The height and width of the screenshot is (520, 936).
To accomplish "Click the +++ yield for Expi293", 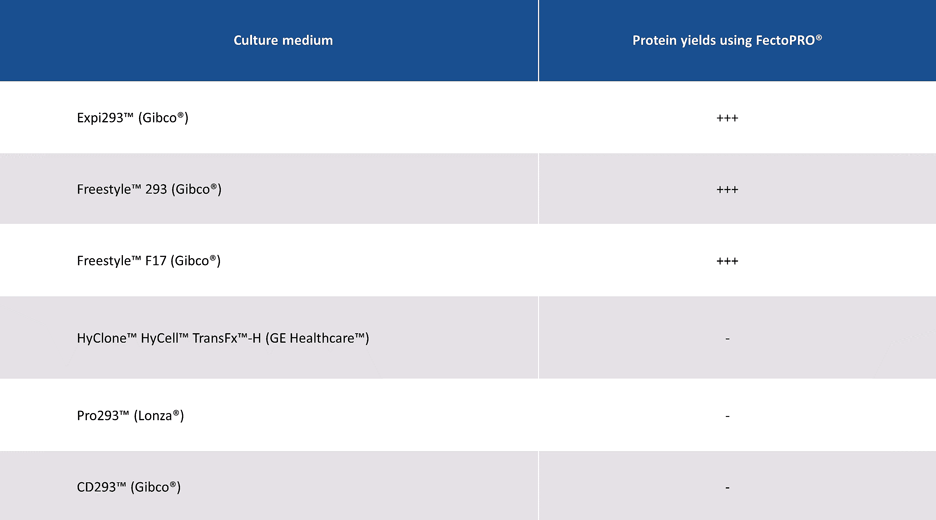I will [x=727, y=118].
